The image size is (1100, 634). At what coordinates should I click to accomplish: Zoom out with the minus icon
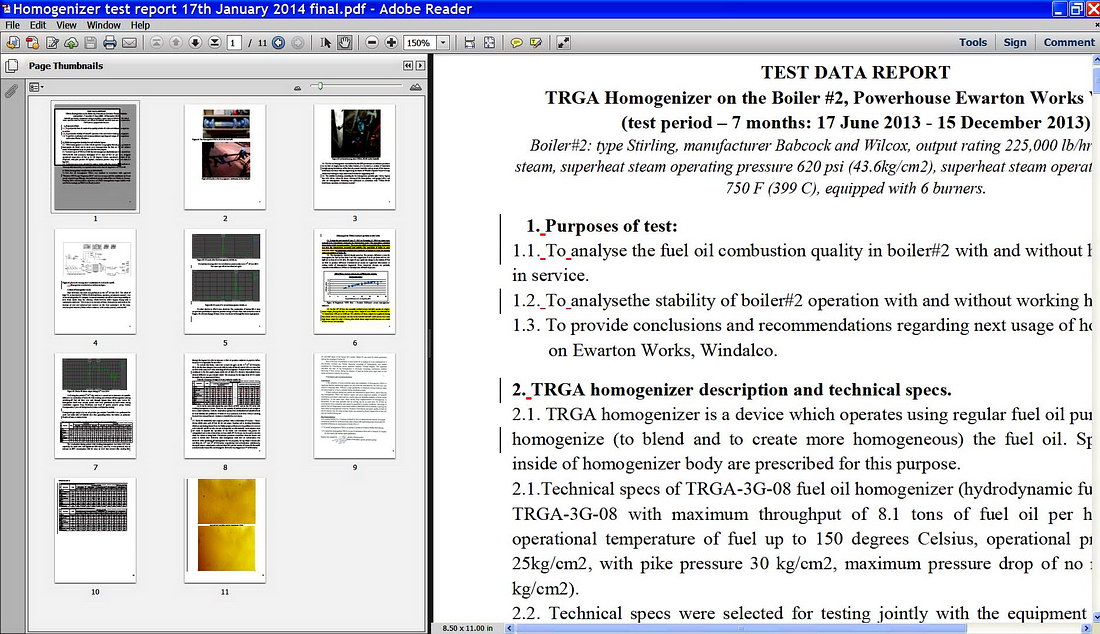point(372,43)
